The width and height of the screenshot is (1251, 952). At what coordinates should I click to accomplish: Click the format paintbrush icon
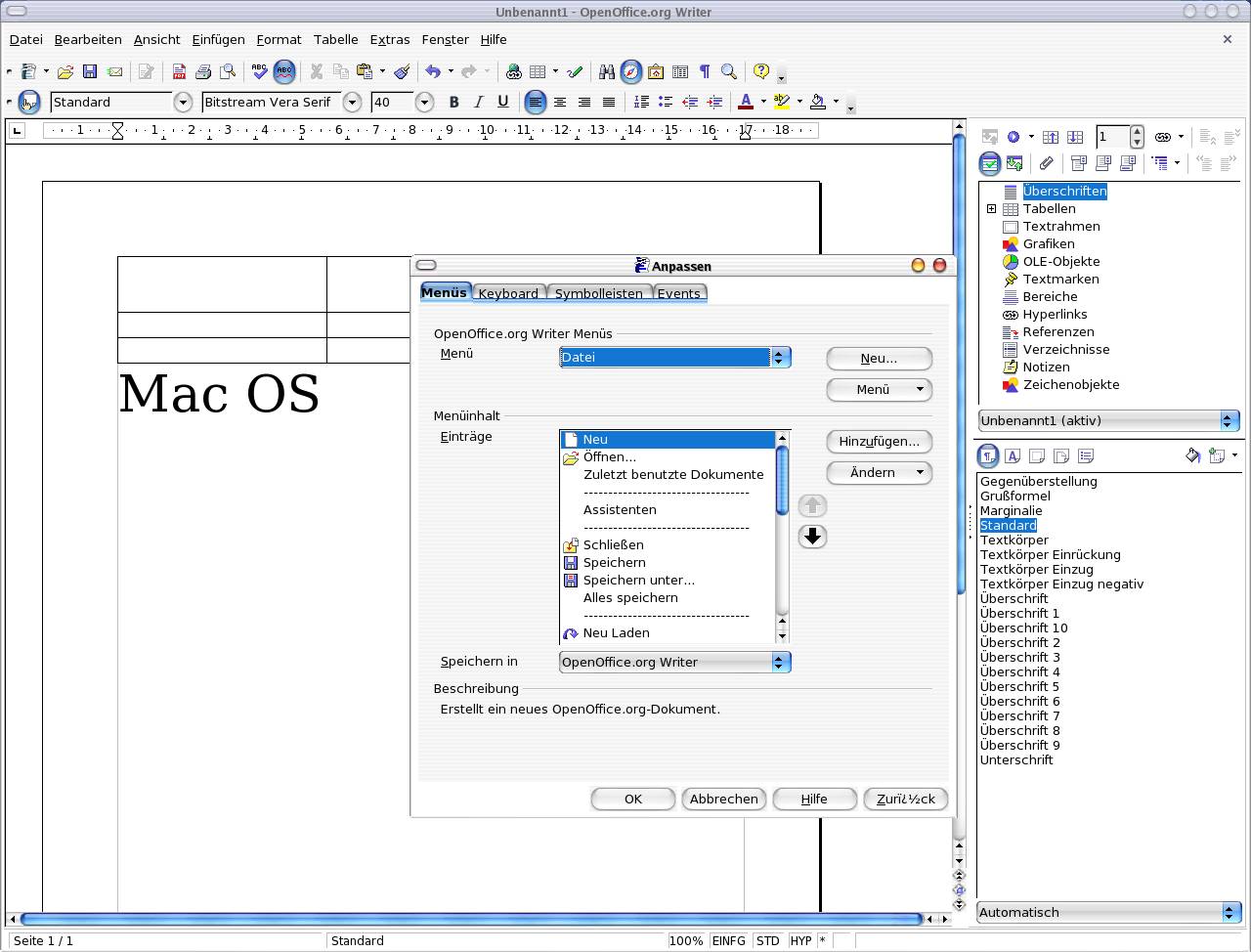coord(402,71)
